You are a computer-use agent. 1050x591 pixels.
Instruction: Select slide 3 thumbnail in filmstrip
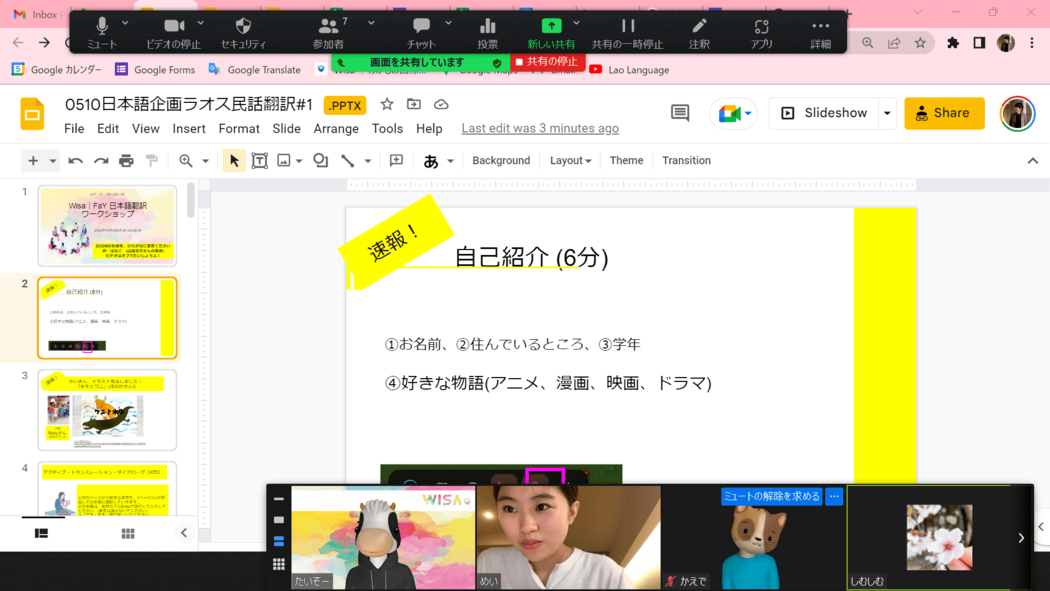(107, 410)
